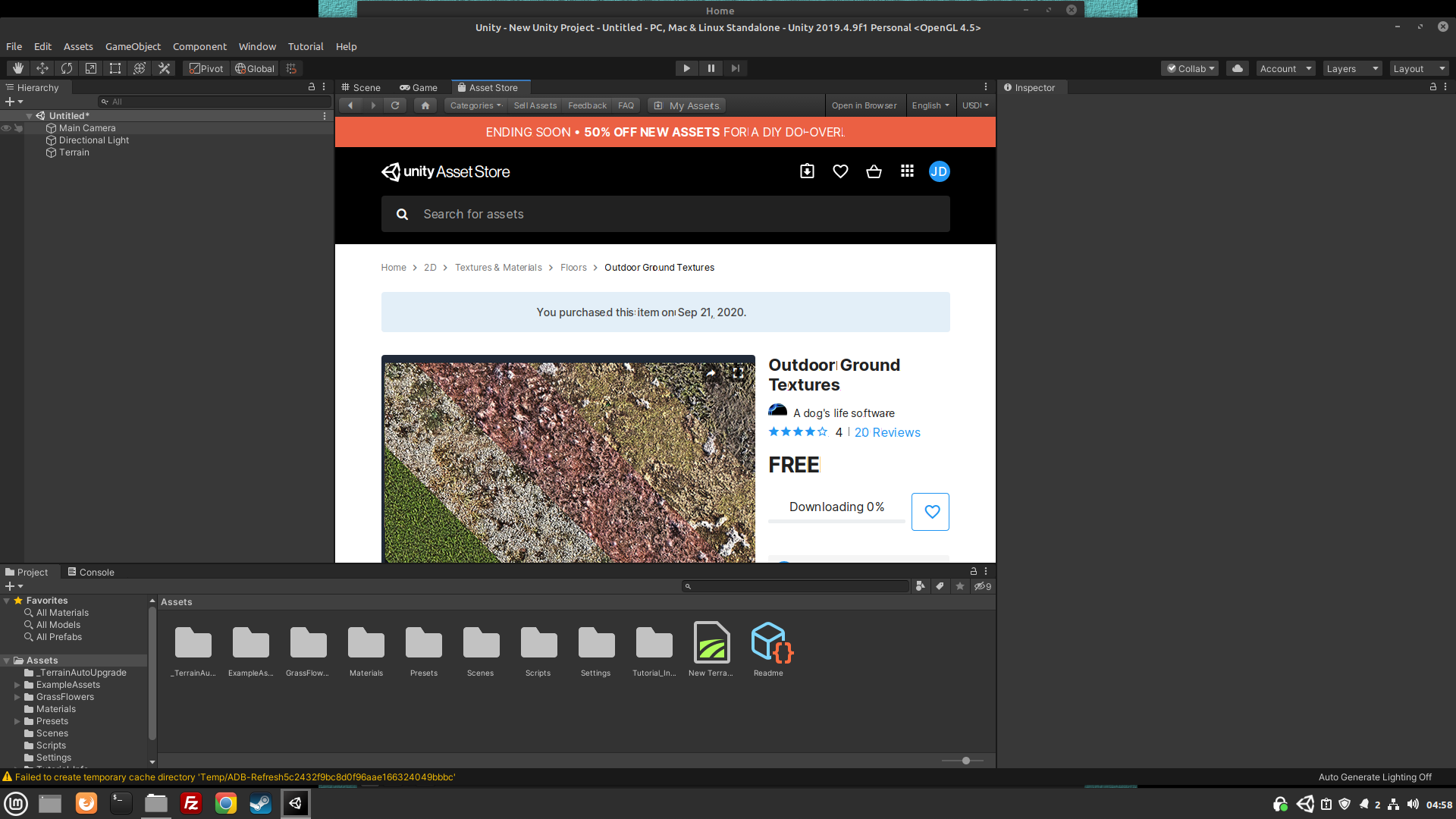Toggle Play mode
Image resolution: width=1456 pixels, height=819 pixels.
click(x=686, y=68)
